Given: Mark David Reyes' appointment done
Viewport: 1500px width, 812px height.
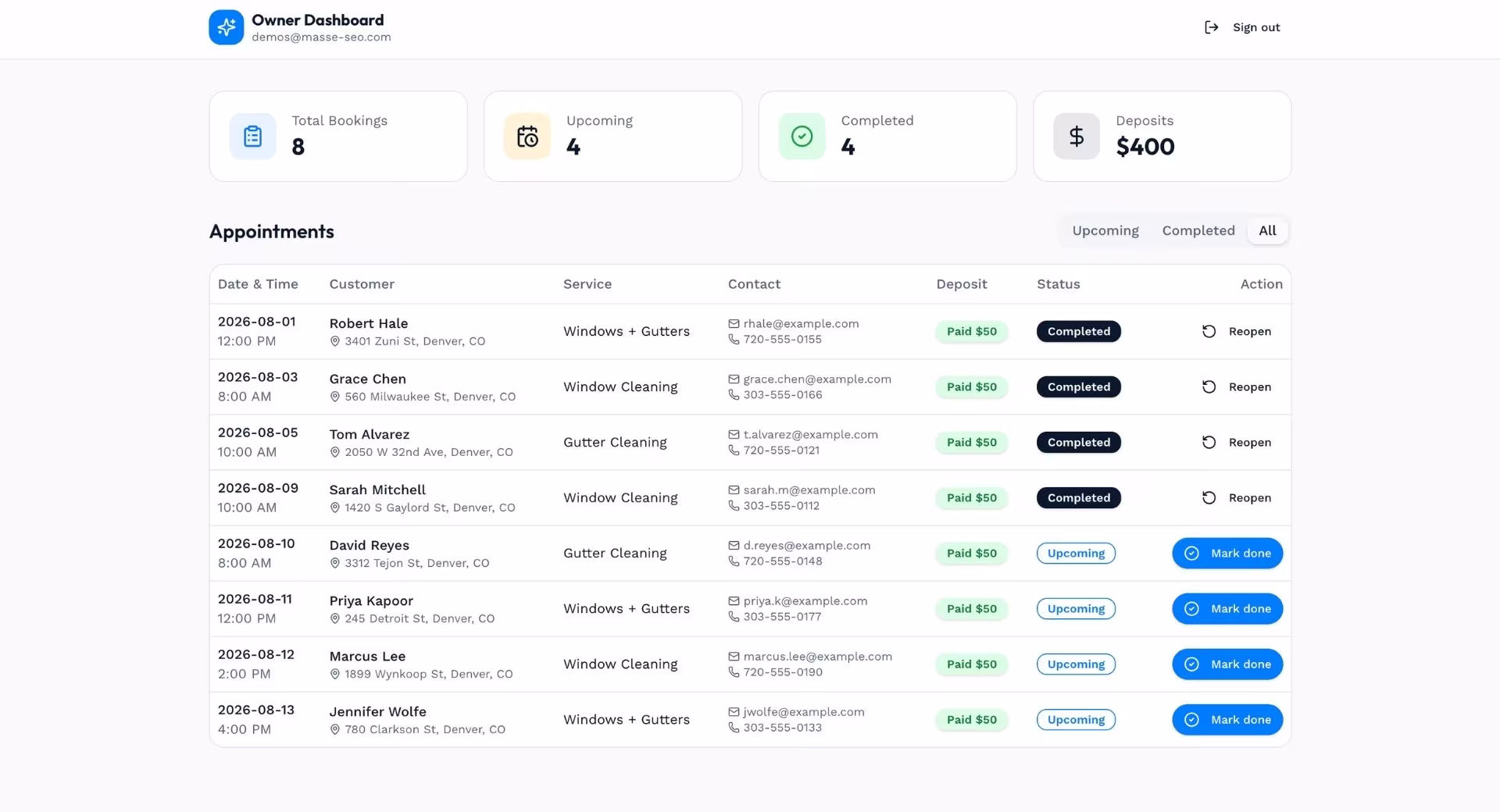Looking at the screenshot, I should point(1227,553).
